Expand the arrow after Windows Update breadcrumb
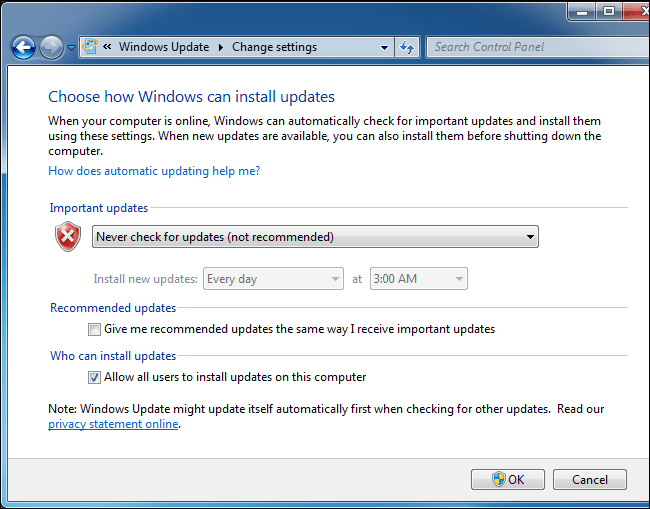This screenshot has height=509, width=650. tap(221, 47)
